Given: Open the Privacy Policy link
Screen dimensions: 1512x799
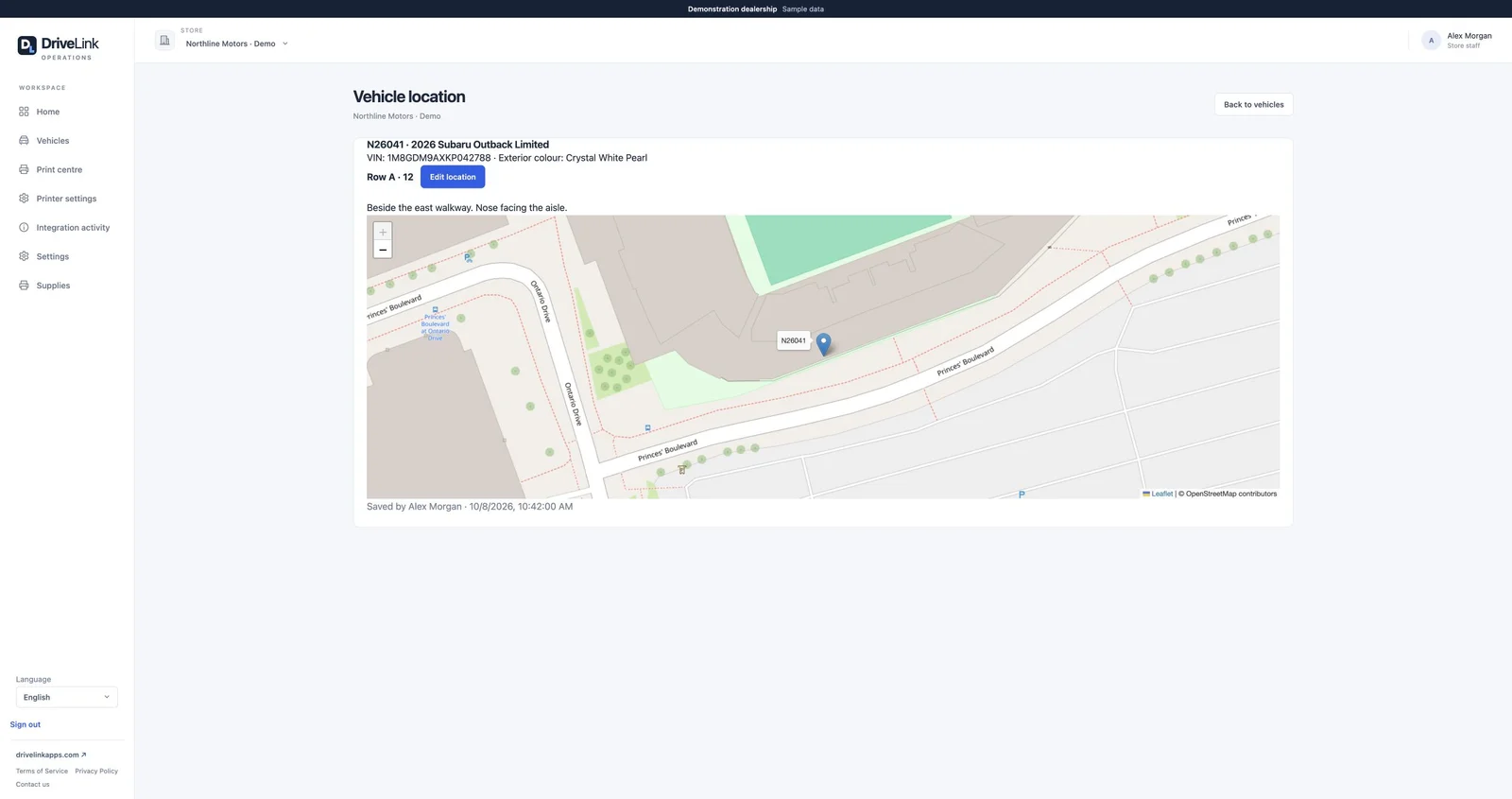Looking at the screenshot, I should click(x=96, y=772).
